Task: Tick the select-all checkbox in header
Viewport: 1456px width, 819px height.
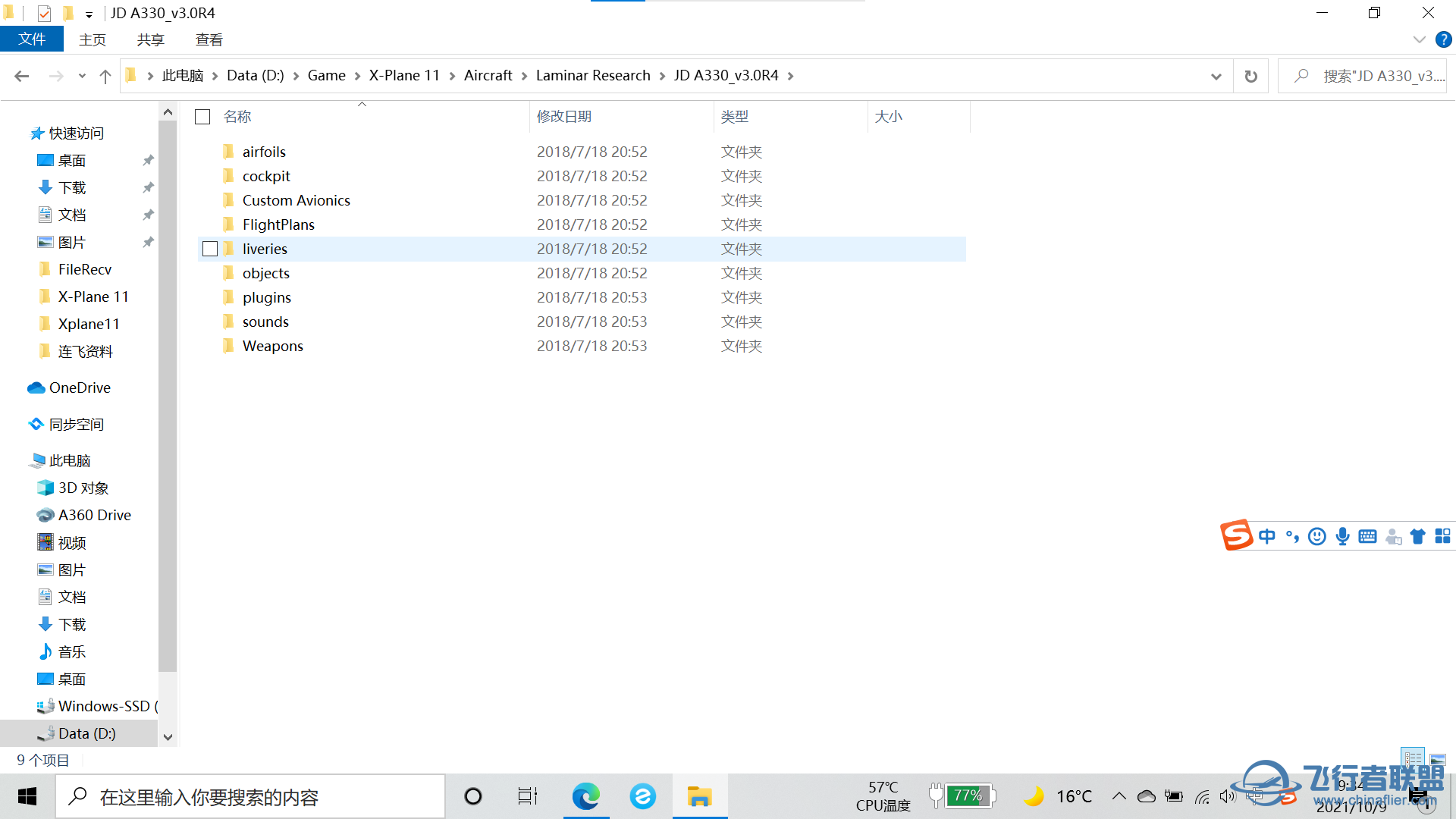Action: point(202,117)
